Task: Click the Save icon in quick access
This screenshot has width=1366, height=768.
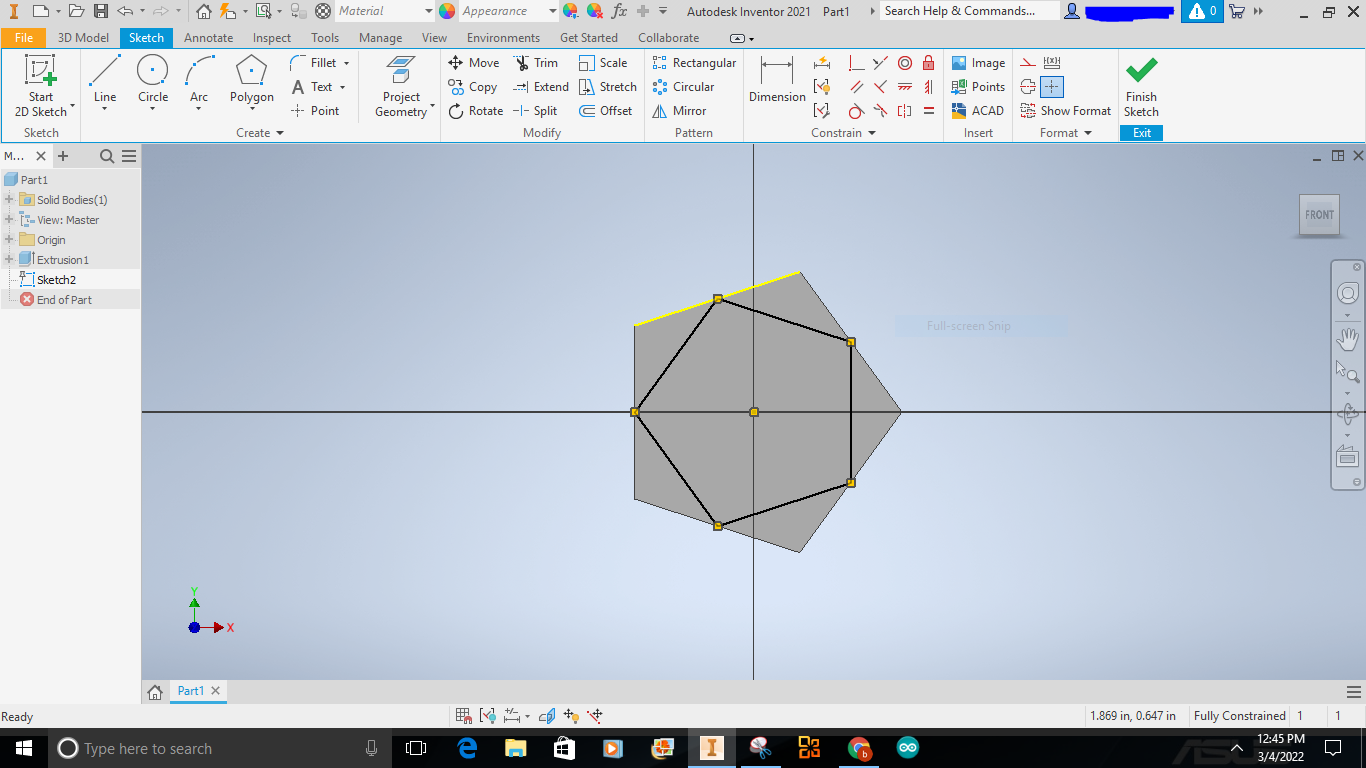Action: [100, 11]
